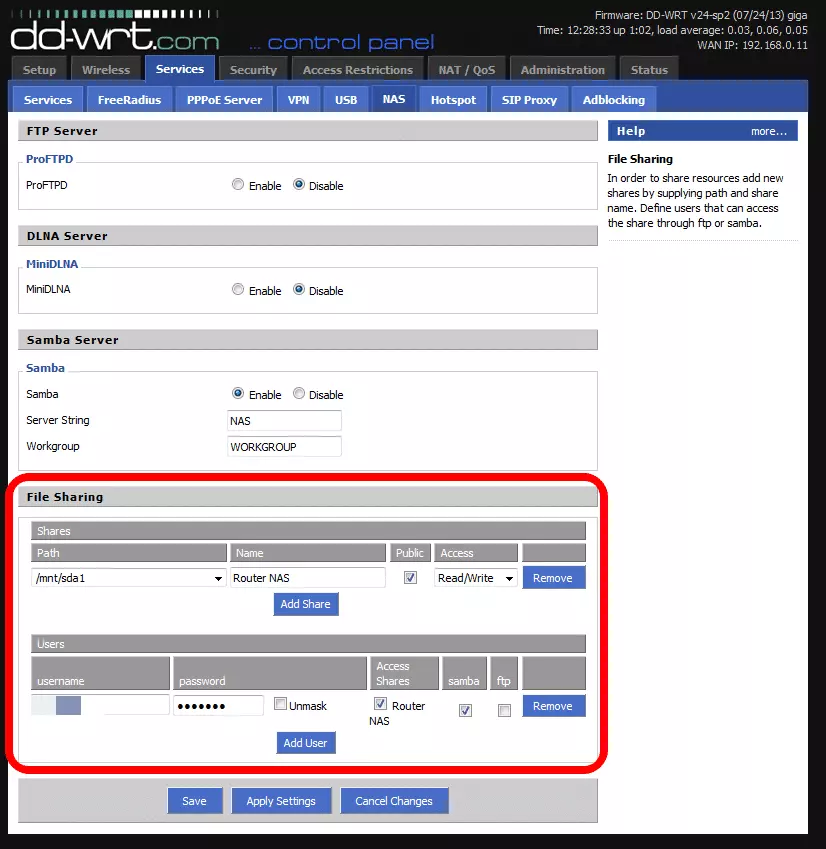Click the Help more... link
This screenshot has height=849, width=826.
pos(768,131)
